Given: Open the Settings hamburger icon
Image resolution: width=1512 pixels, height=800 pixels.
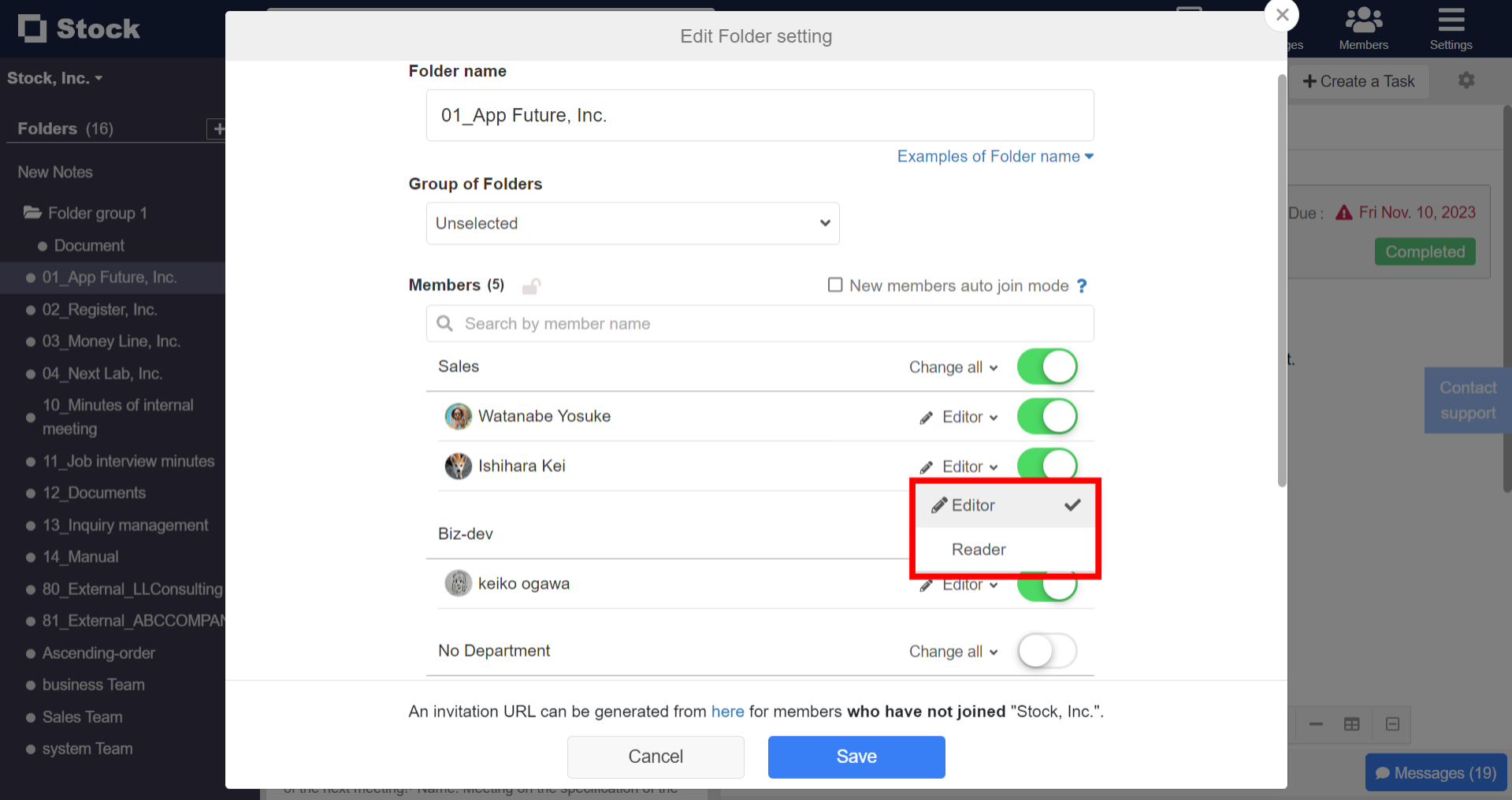Looking at the screenshot, I should [1451, 20].
